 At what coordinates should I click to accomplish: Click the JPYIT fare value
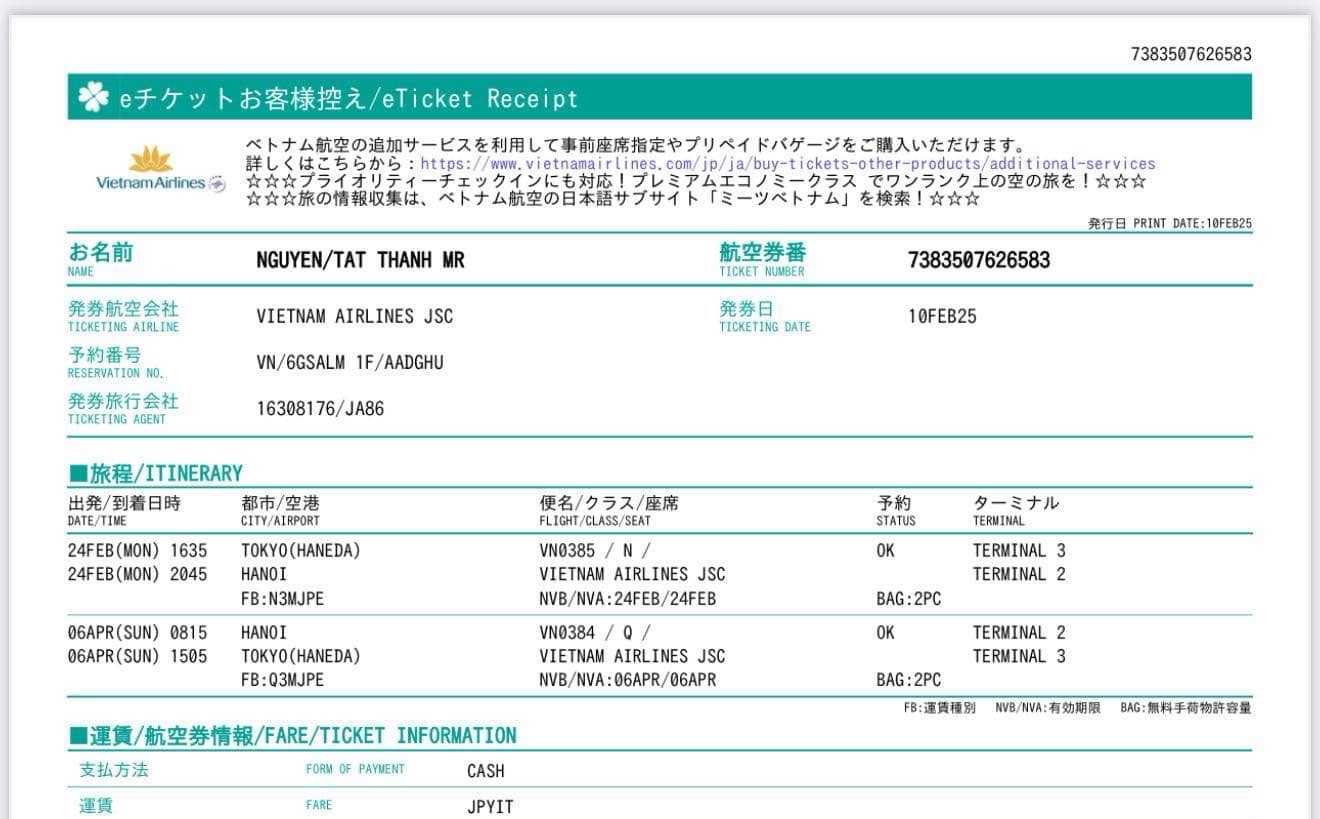(x=489, y=806)
